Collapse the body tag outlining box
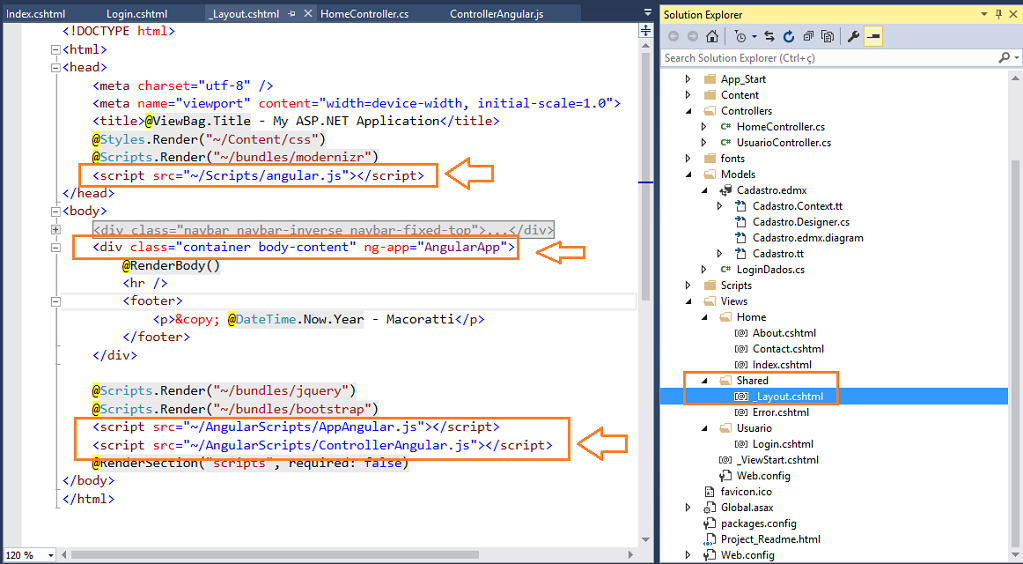 click(55, 212)
